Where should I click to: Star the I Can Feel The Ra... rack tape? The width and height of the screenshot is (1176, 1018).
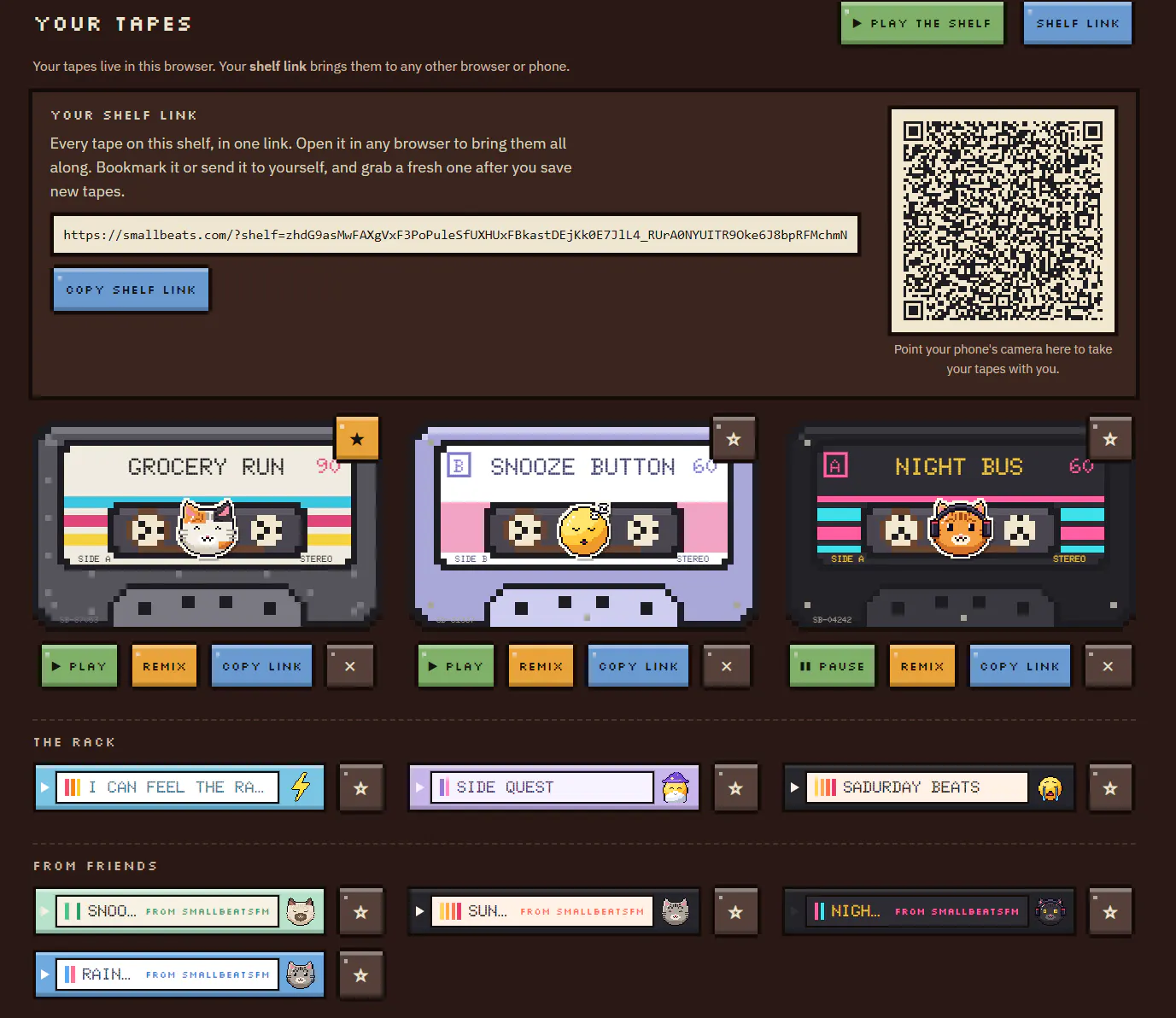(361, 788)
